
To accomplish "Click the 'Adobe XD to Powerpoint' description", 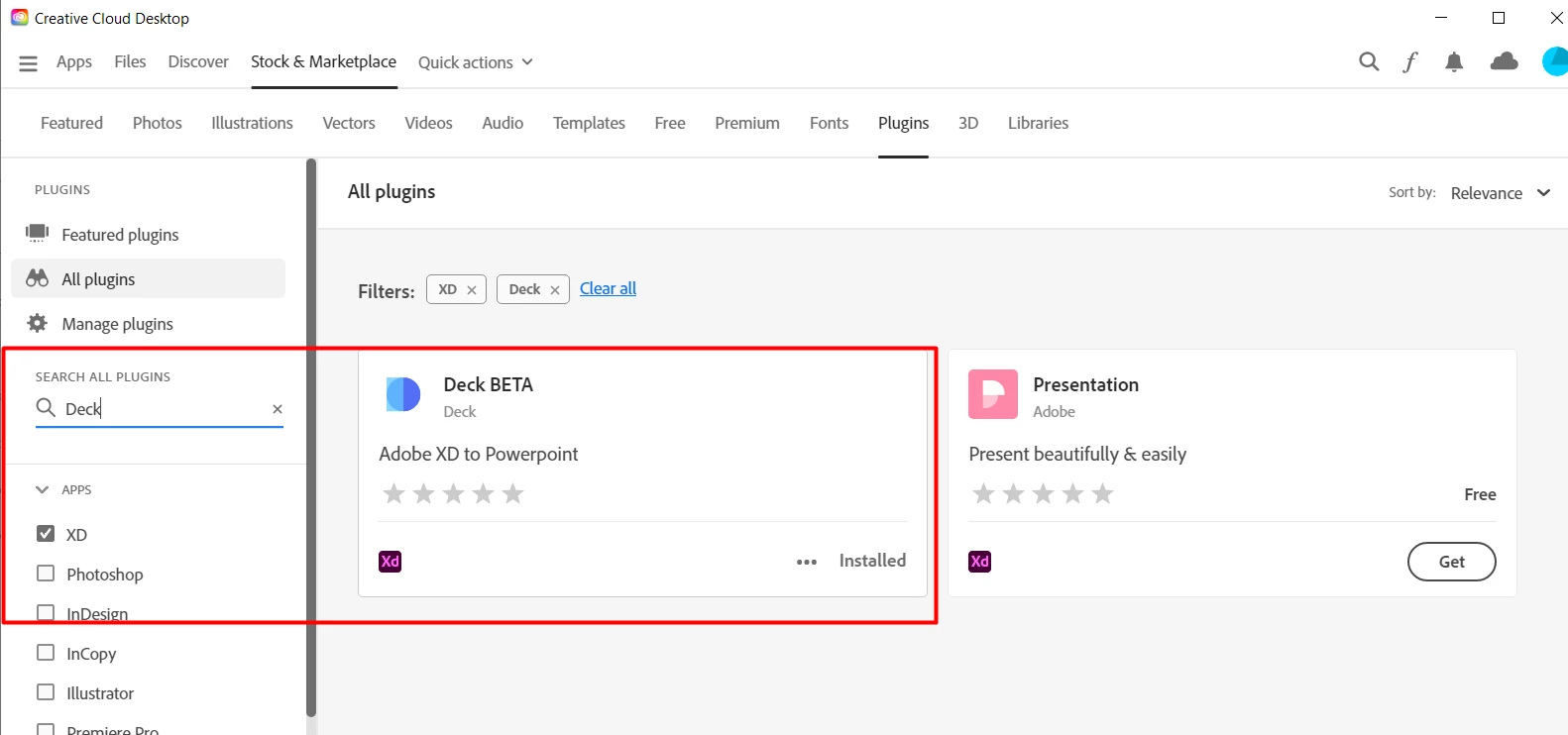I will pos(478,454).
